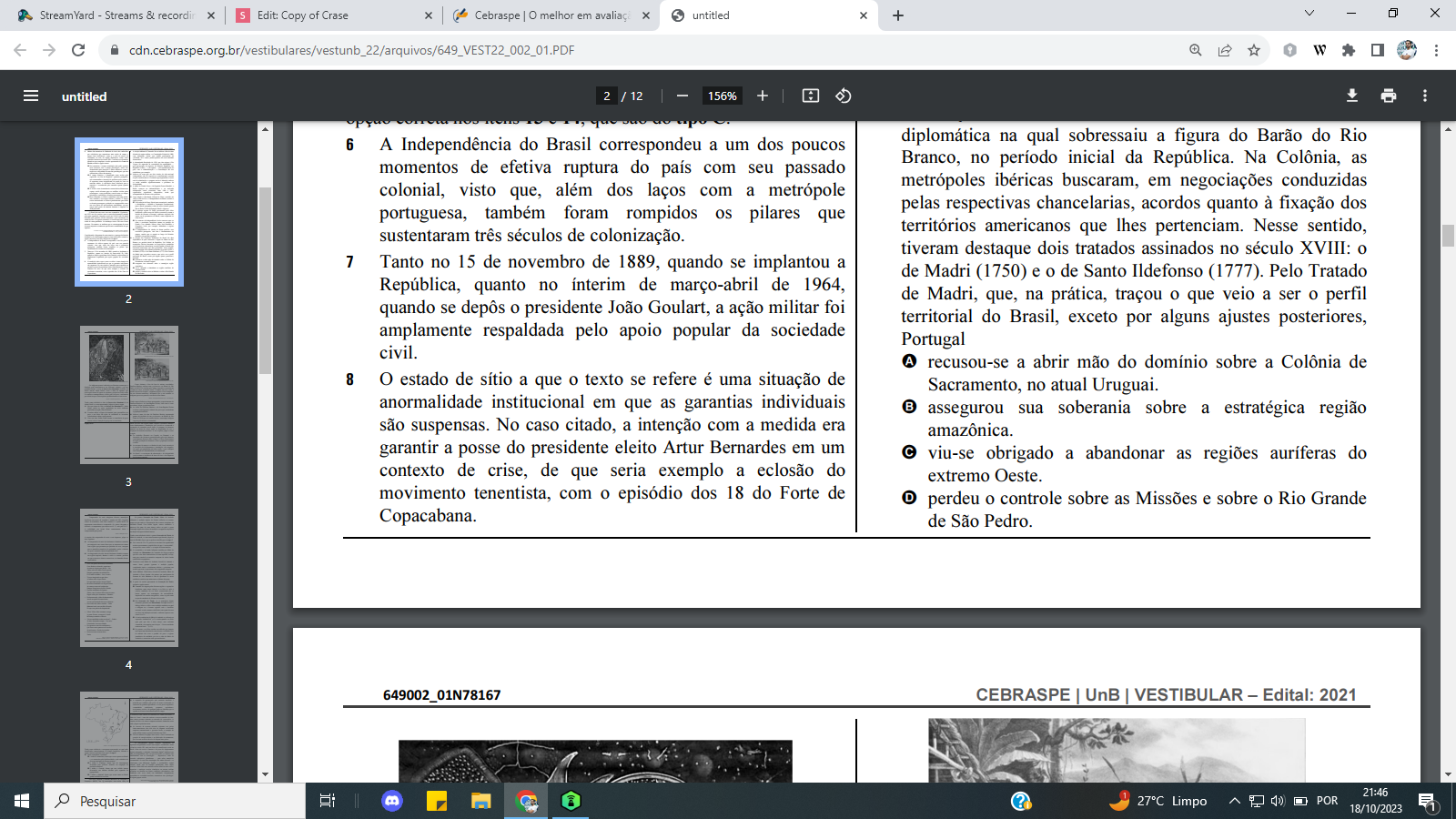
Task: Click question number 8 in document
Action: 349,379
